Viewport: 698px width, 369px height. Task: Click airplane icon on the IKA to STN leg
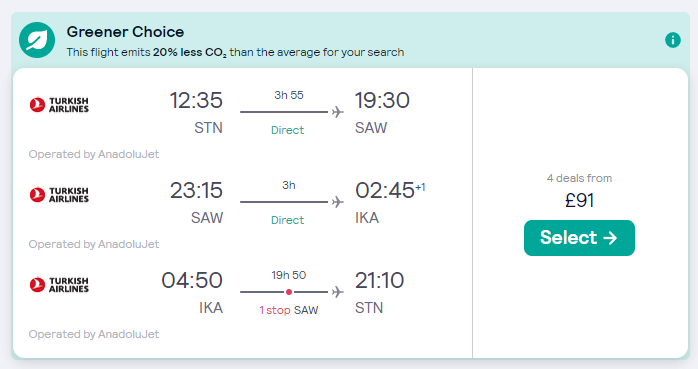click(338, 292)
